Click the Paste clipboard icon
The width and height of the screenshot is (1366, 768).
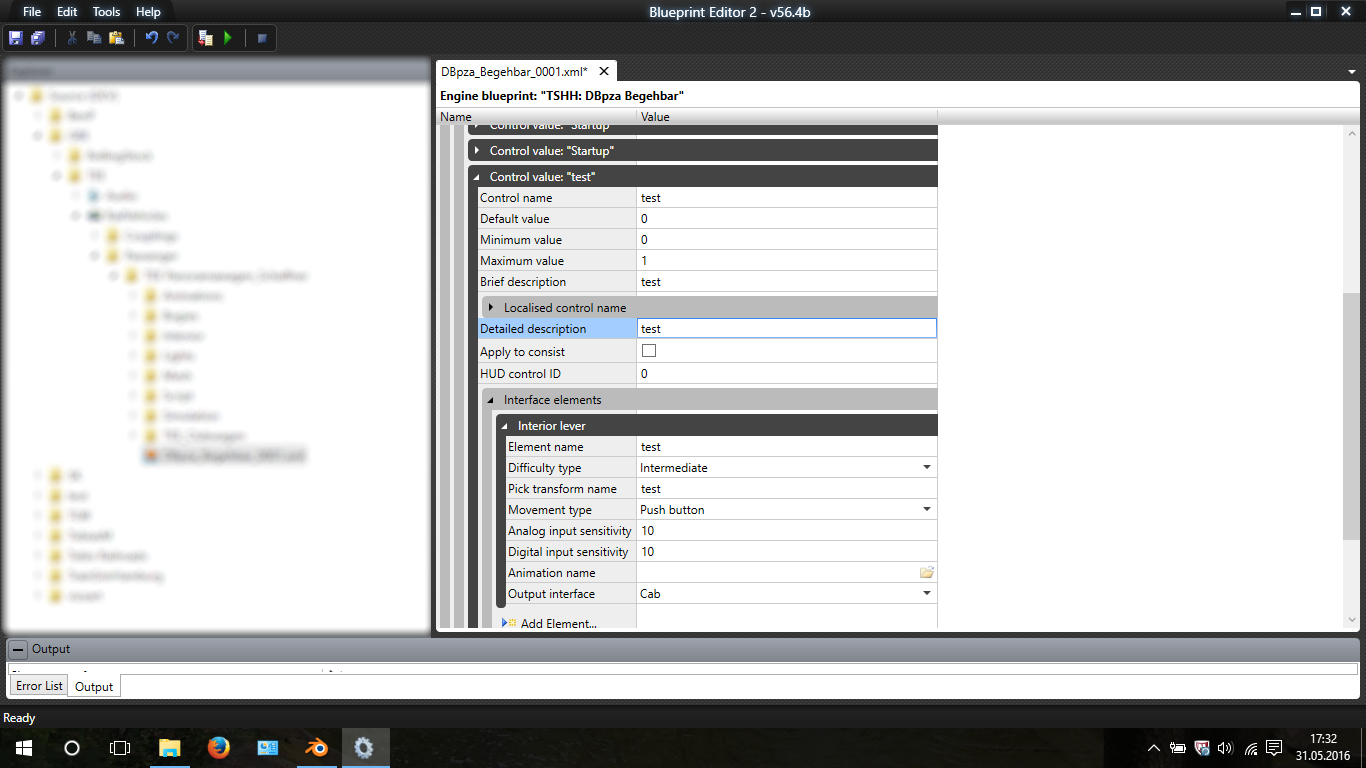click(x=116, y=38)
